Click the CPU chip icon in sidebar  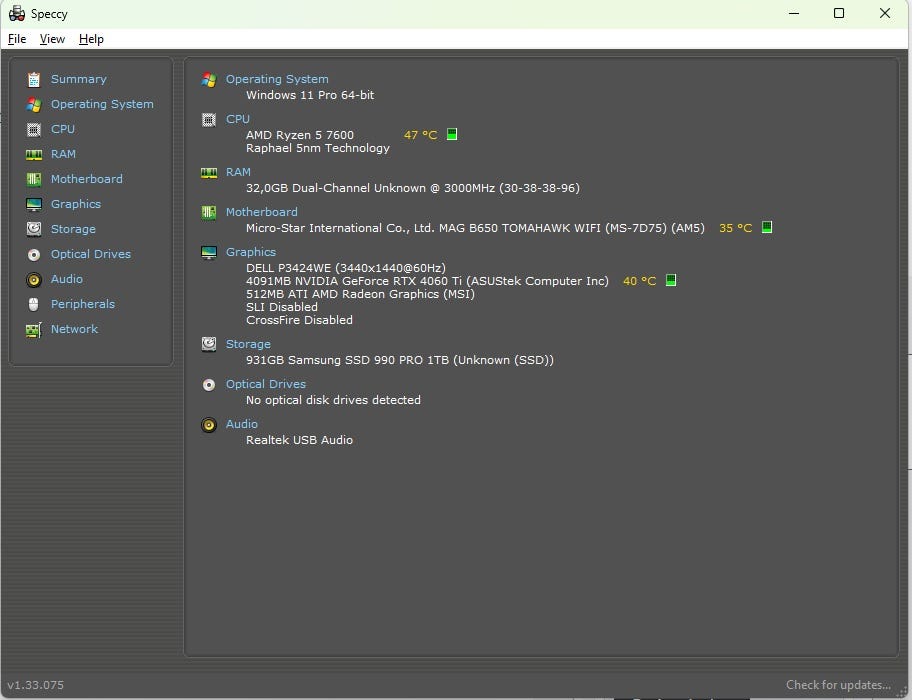click(x=34, y=129)
